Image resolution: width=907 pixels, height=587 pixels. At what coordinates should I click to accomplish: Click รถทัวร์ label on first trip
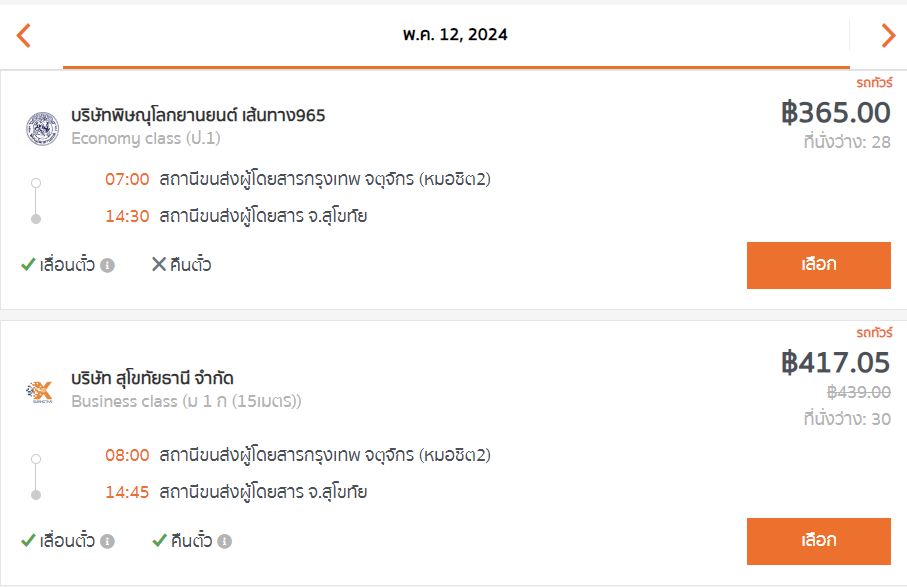[874, 83]
